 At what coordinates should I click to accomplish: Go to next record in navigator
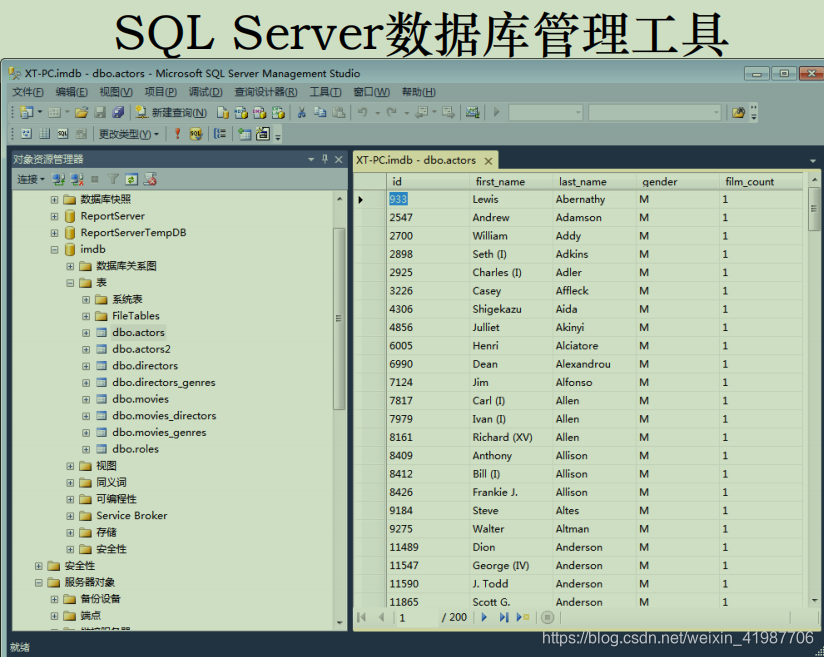pyautogui.click(x=485, y=617)
